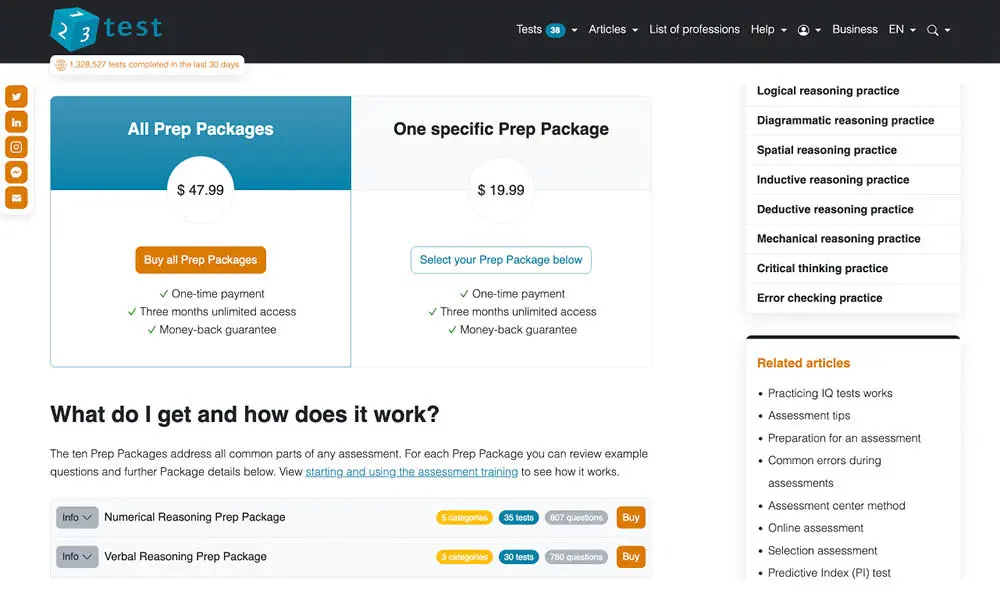
Task: Click Select your Prep Package below
Action: (500, 259)
